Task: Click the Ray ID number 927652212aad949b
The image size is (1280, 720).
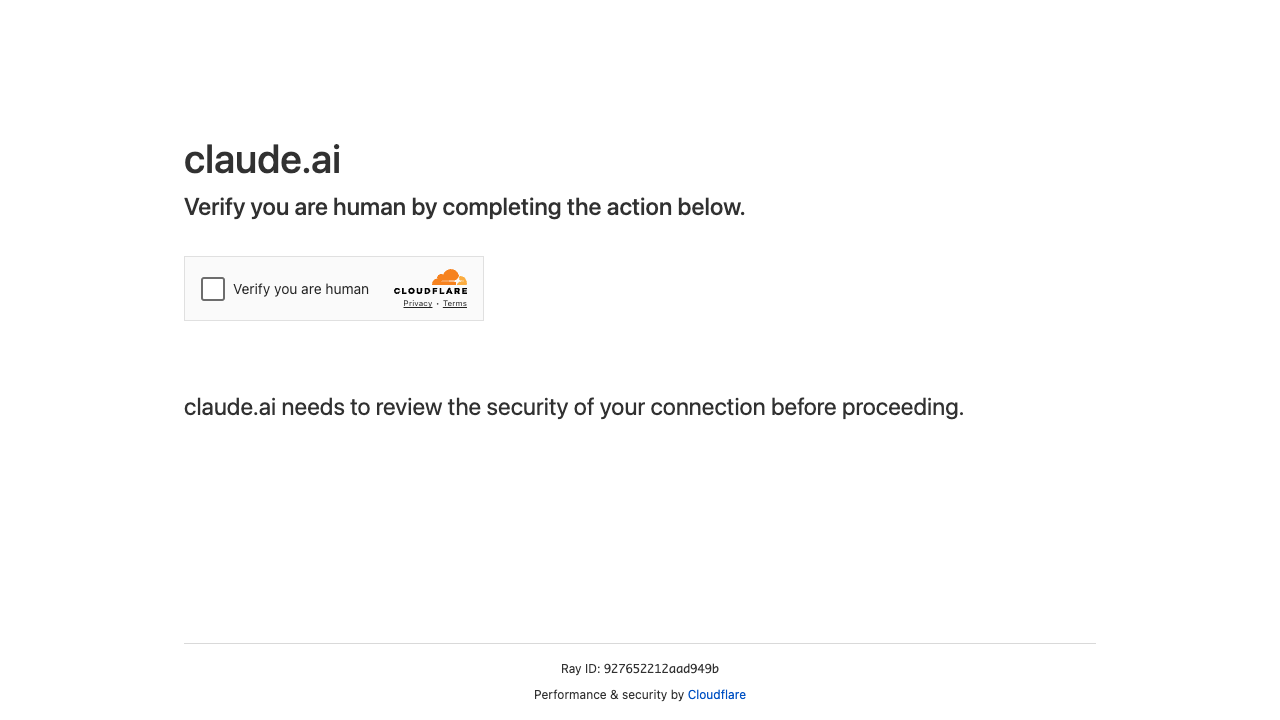Action: pyautogui.click(x=661, y=668)
